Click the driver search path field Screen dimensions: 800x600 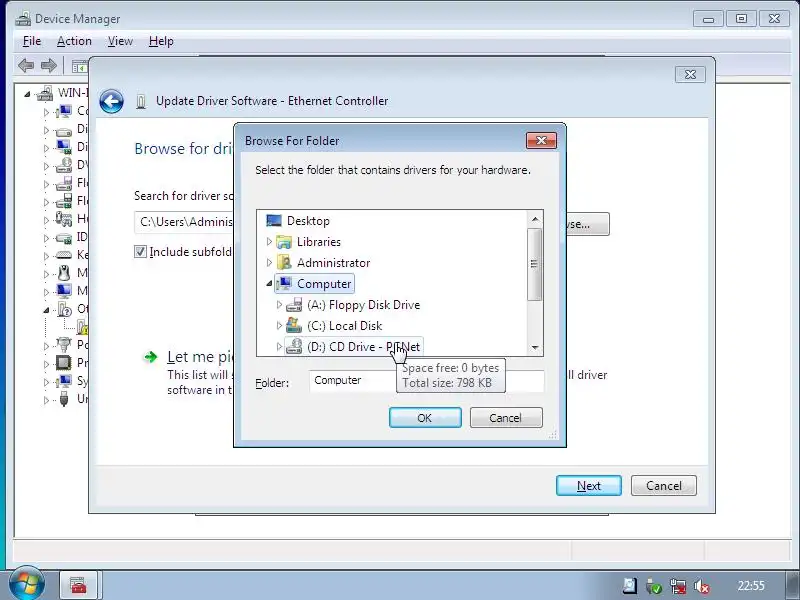tap(184, 222)
